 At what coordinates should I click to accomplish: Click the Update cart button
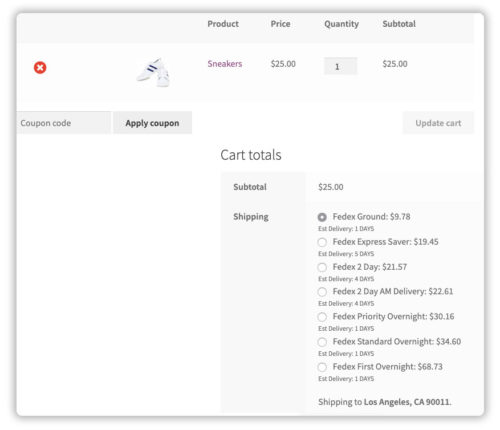point(438,123)
